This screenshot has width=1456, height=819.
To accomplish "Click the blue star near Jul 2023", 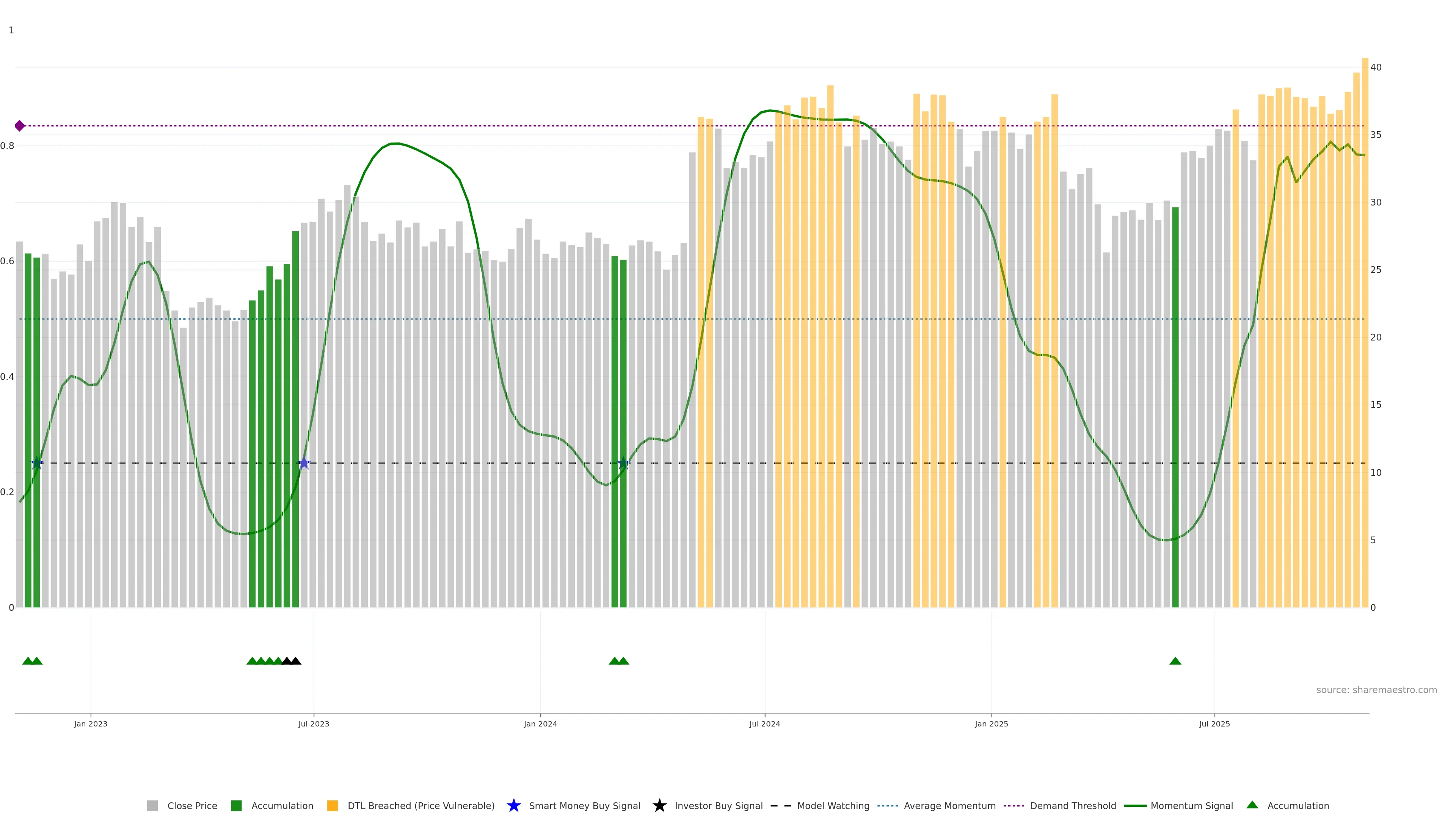I will 304,463.
